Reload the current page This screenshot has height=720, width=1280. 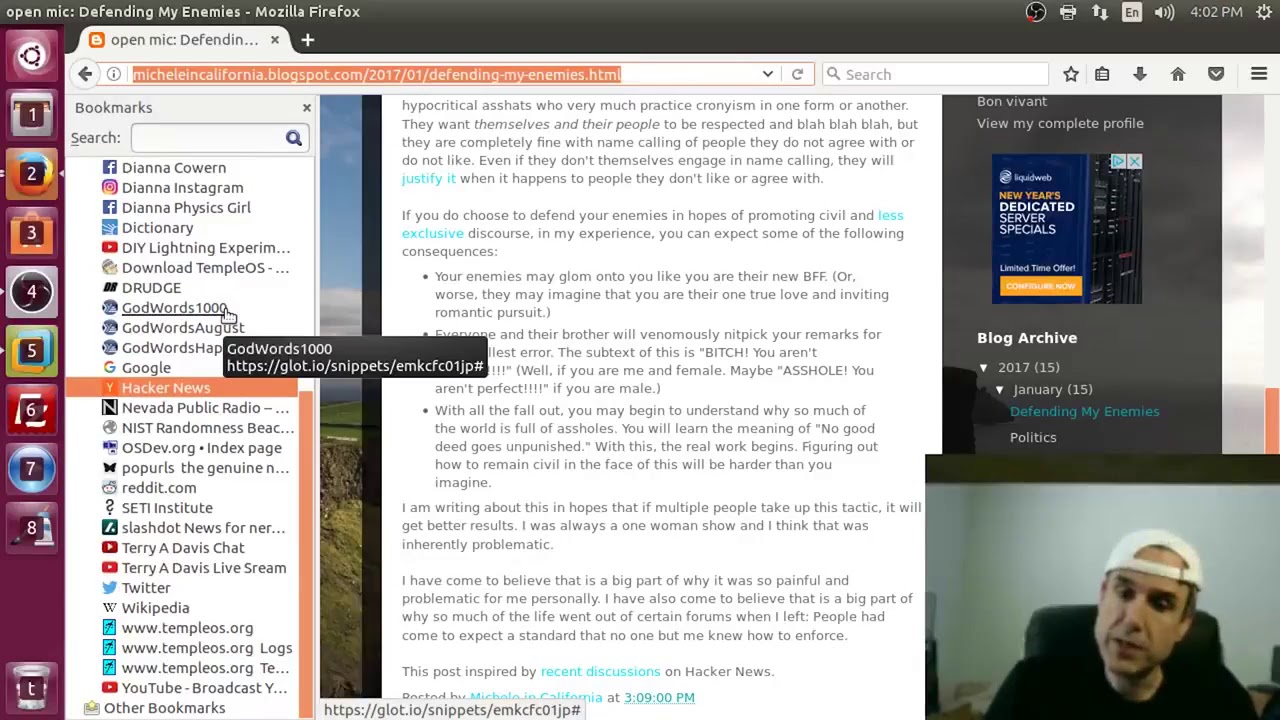(x=797, y=74)
